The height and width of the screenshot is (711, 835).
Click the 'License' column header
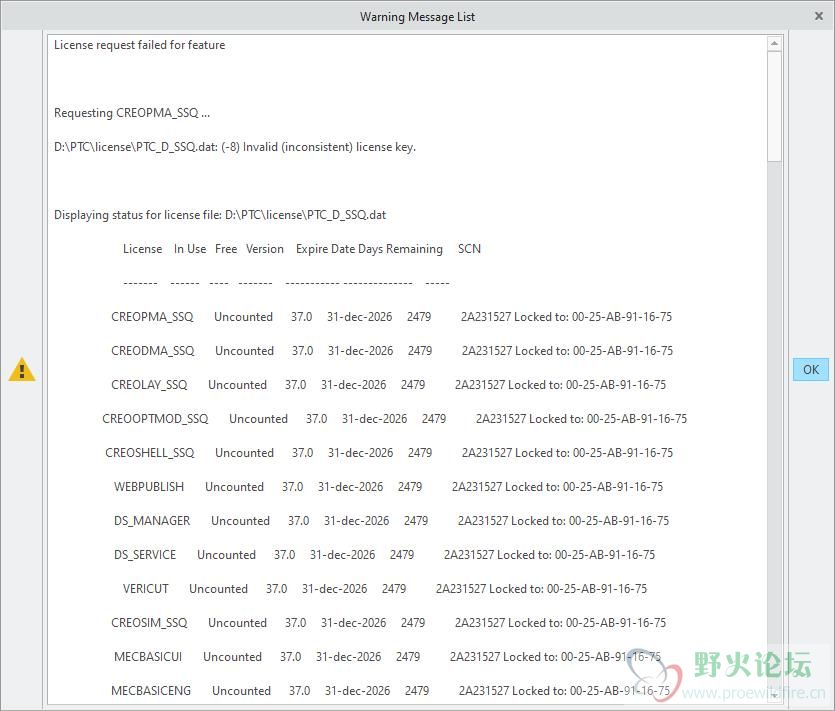coord(142,249)
